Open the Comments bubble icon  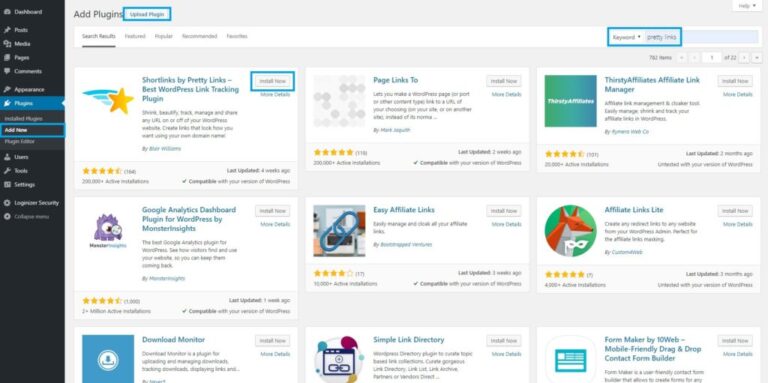tap(7, 71)
